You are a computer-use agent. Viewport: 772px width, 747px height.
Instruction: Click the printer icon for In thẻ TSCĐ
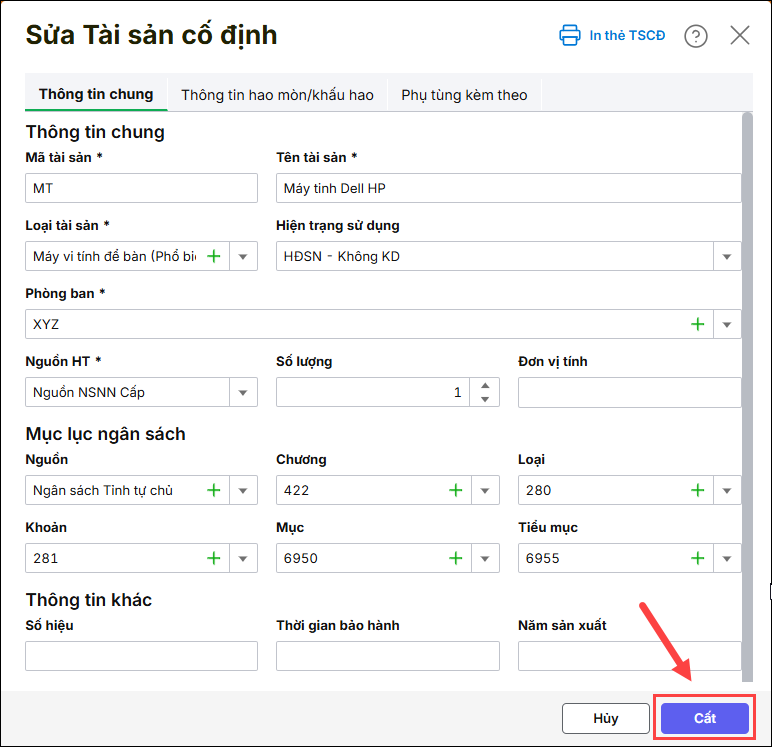point(569,36)
